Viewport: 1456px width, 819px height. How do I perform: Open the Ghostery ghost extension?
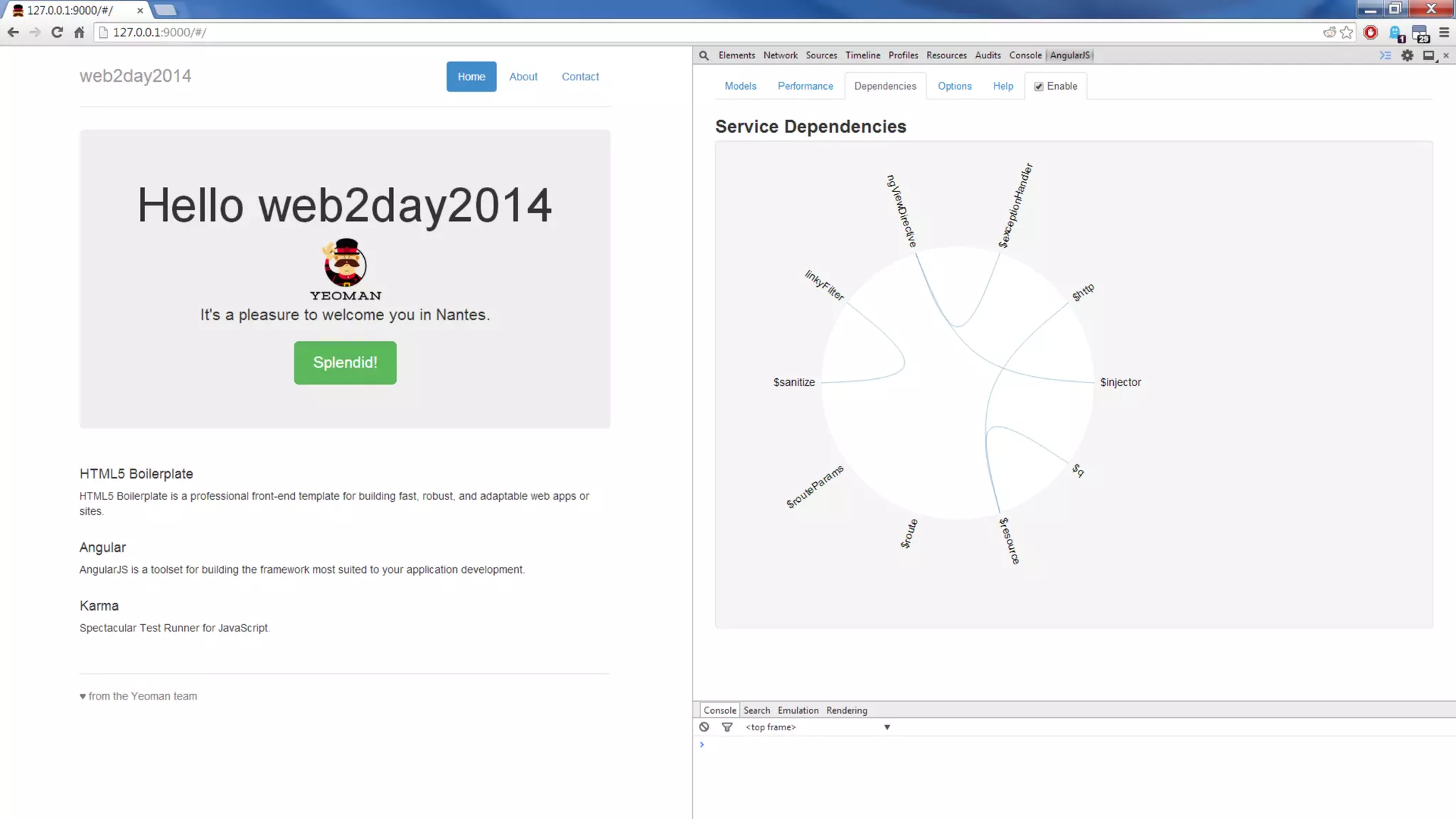(x=1395, y=33)
